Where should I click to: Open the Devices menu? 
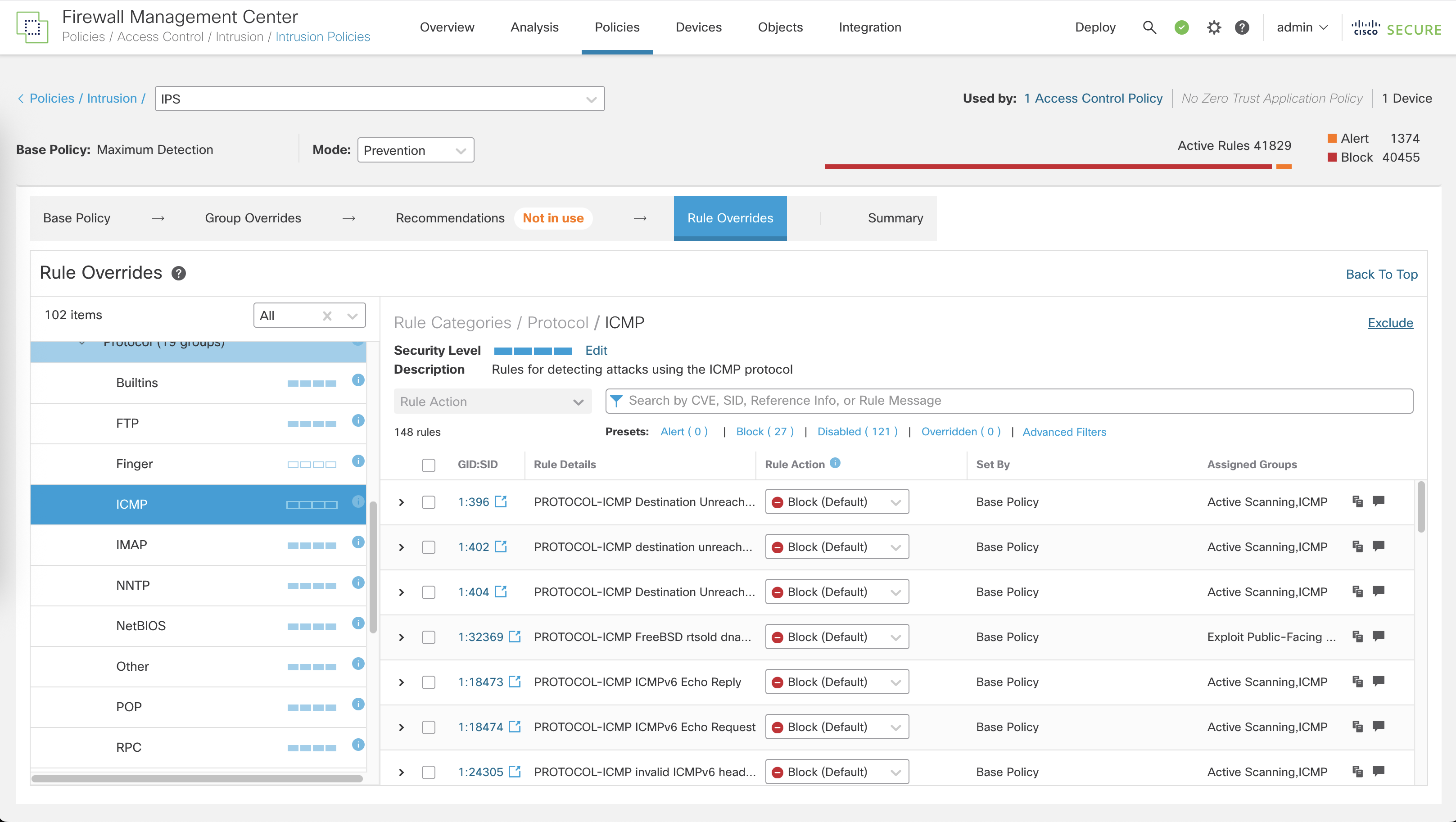click(698, 27)
